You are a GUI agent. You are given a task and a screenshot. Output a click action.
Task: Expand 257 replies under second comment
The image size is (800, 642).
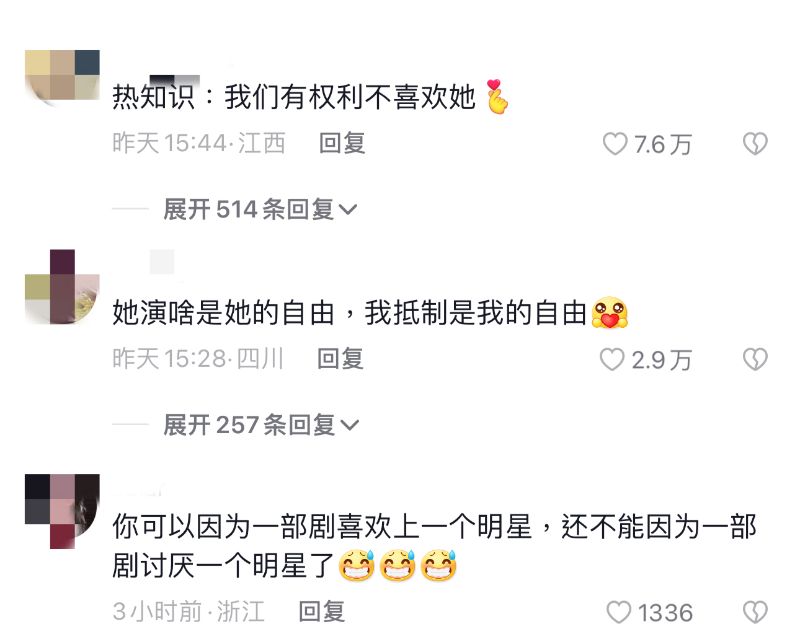point(261,425)
